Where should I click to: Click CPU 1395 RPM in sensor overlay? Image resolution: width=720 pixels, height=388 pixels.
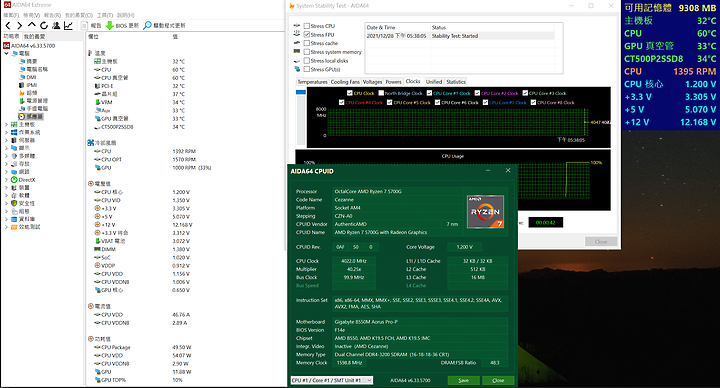pos(670,72)
